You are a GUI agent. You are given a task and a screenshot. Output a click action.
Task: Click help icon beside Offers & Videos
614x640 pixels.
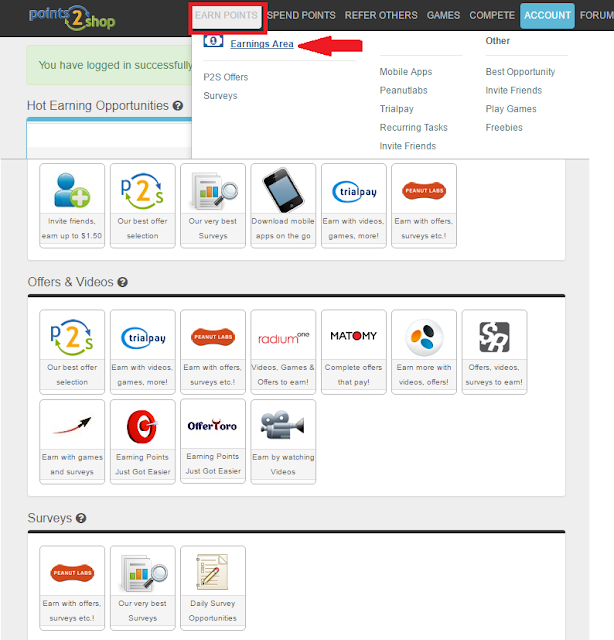click(122, 282)
